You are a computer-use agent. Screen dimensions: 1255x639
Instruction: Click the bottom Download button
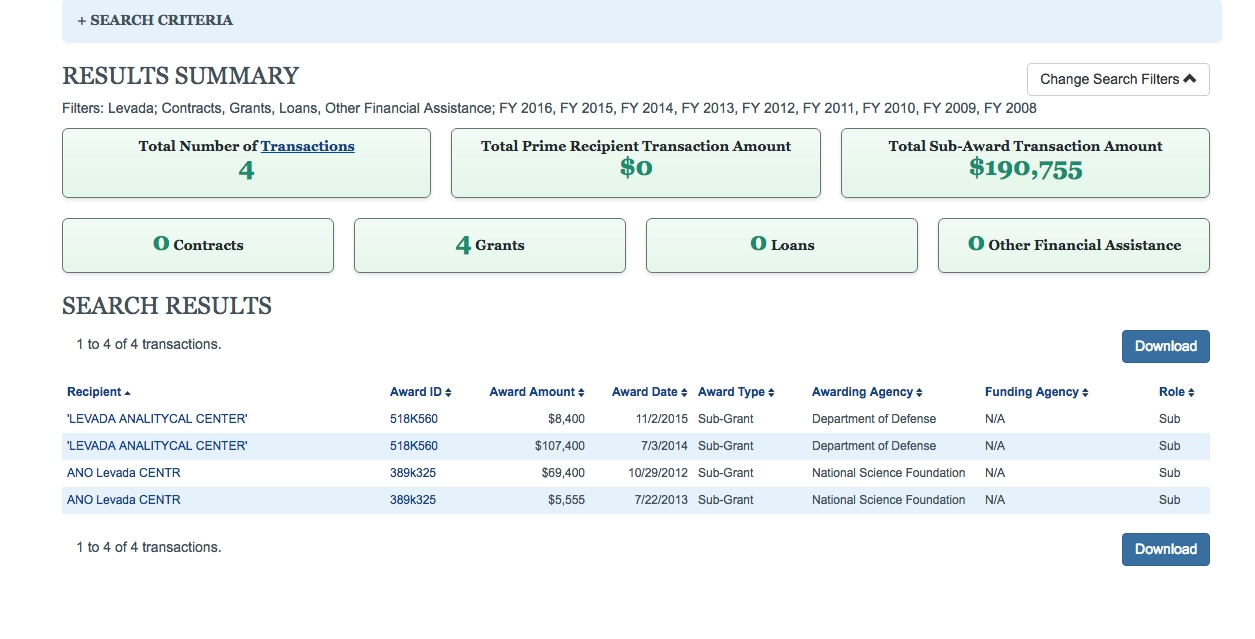[1165, 549]
